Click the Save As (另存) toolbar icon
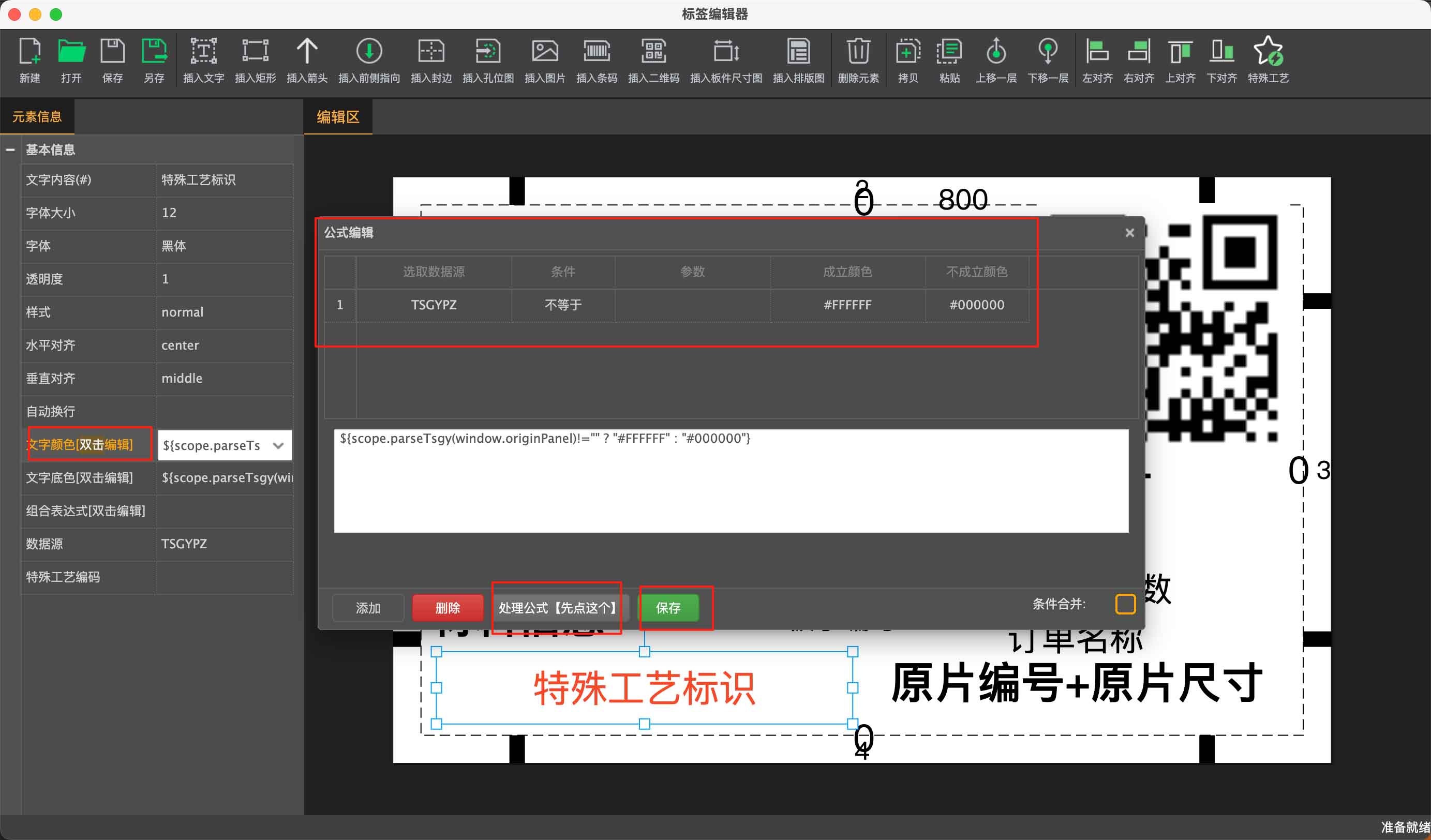 (x=154, y=52)
